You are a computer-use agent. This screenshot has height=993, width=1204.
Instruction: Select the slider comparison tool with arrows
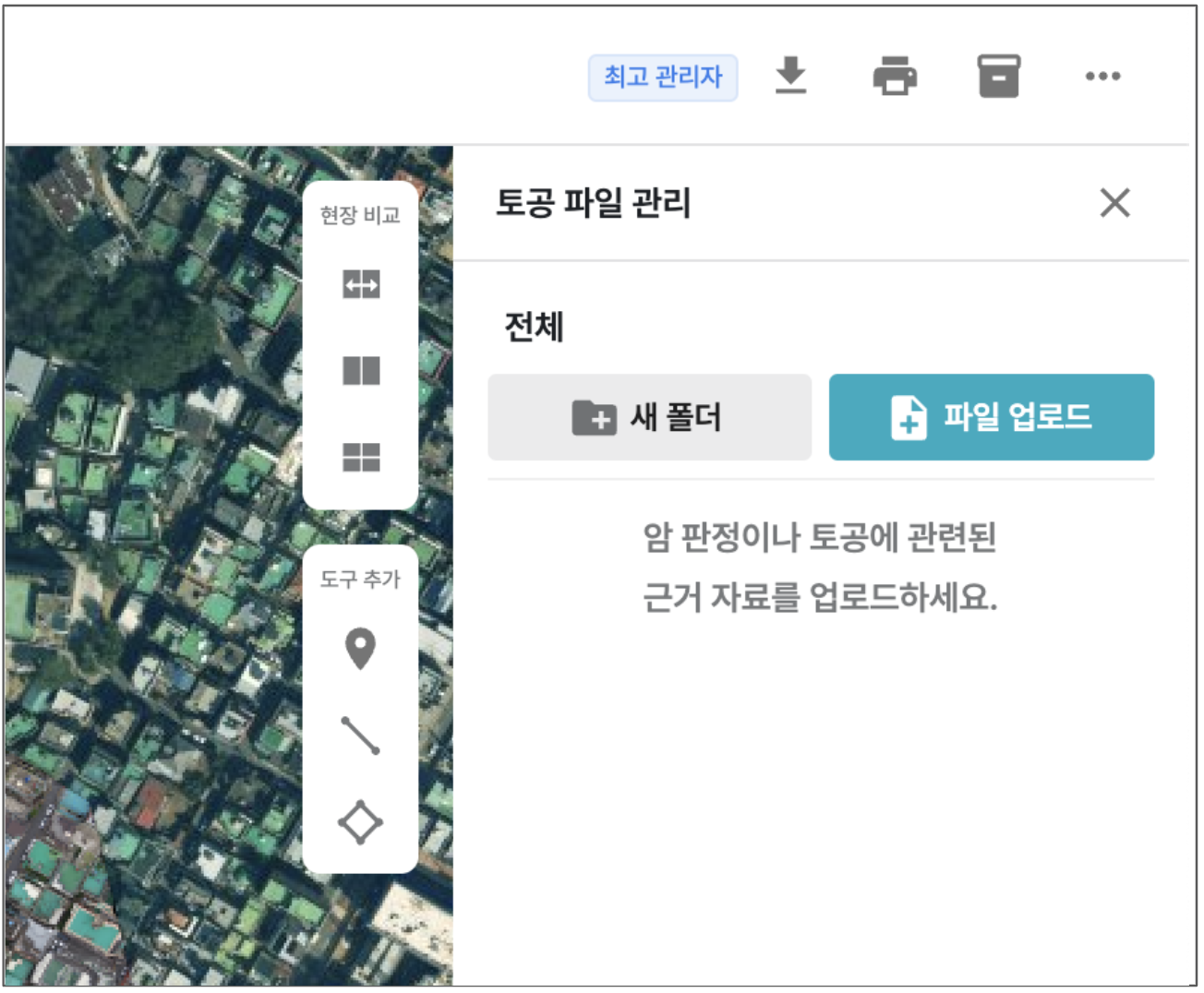pyautogui.click(x=361, y=284)
